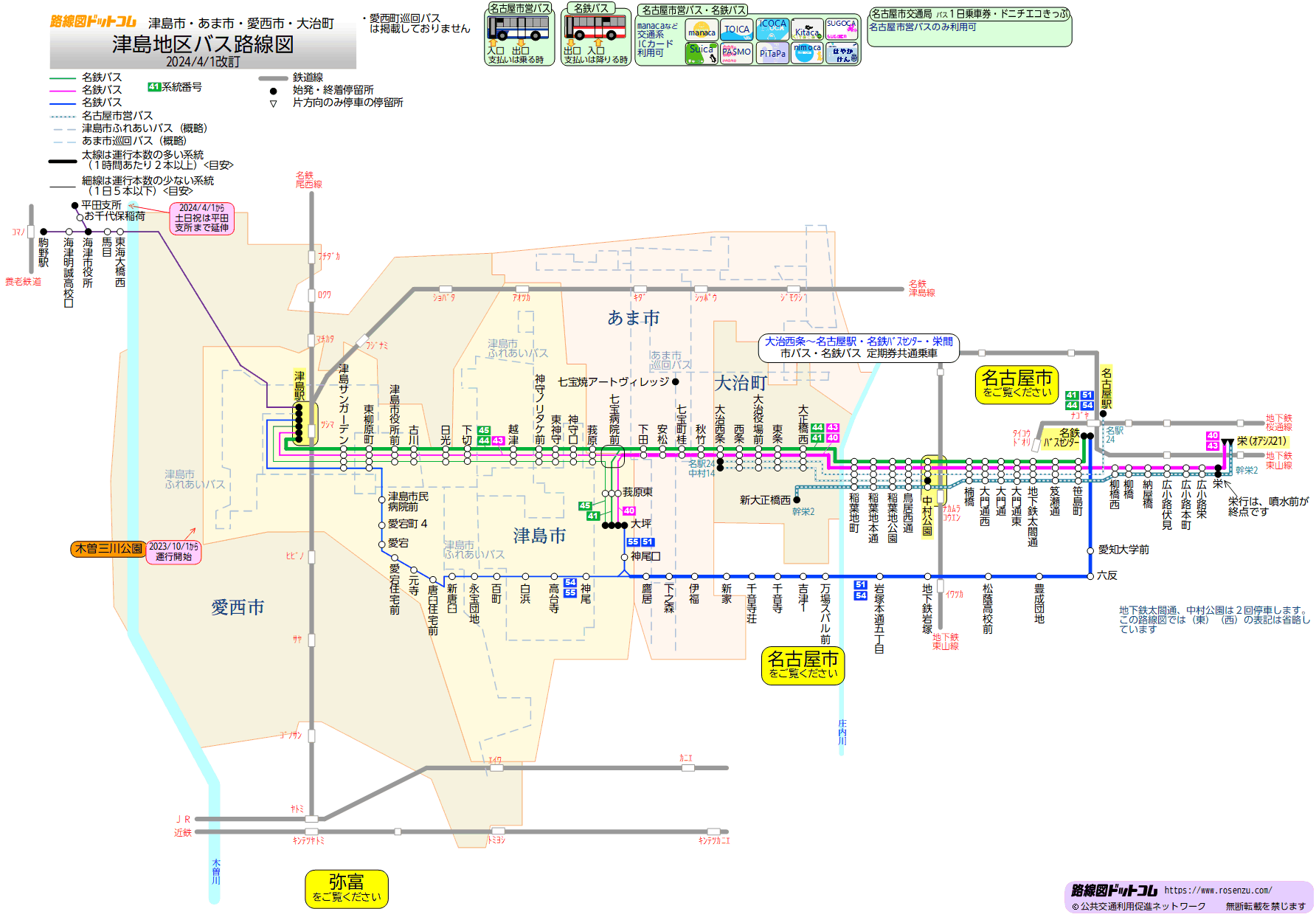The height and width of the screenshot is (920, 1316).
Task: Click the 名古屋市営バス dotted-line legend entry
Action: tap(117, 116)
